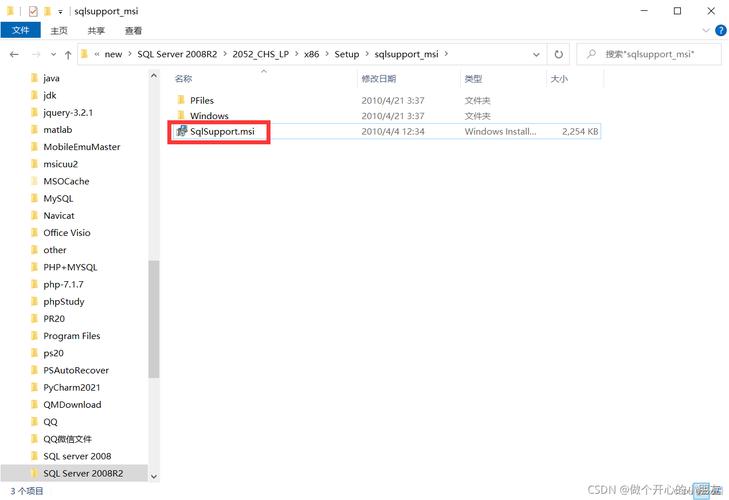Navigate to x86 breadcrumb
729x500 pixels.
point(311,54)
